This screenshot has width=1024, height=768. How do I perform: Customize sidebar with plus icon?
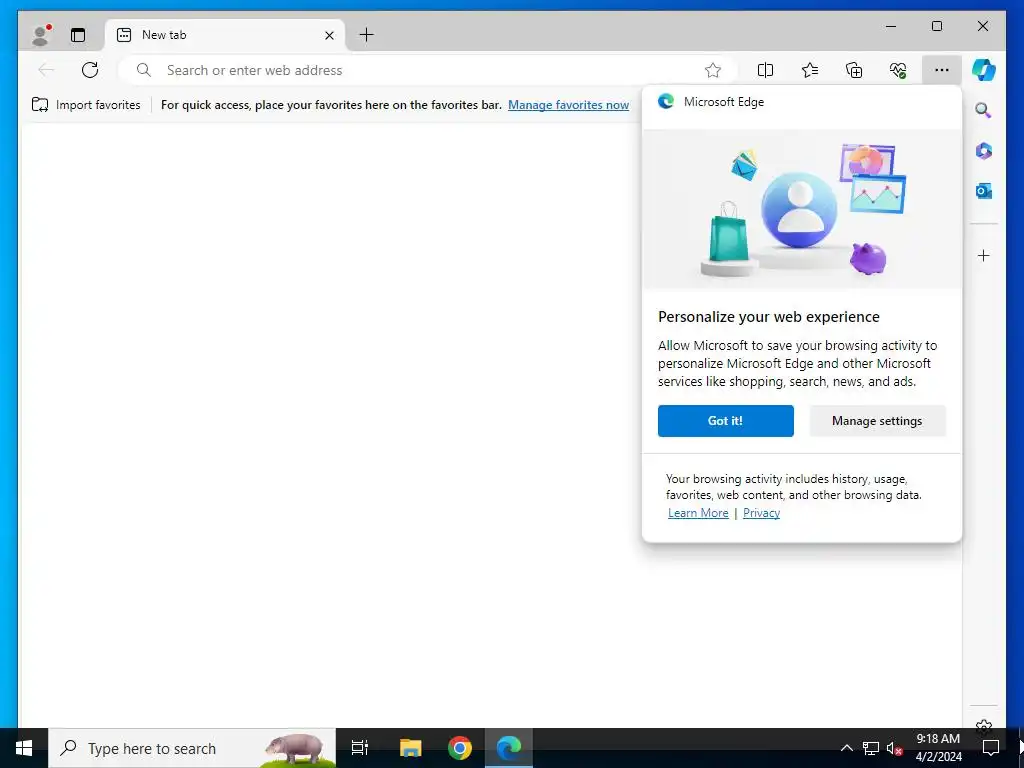(984, 255)
